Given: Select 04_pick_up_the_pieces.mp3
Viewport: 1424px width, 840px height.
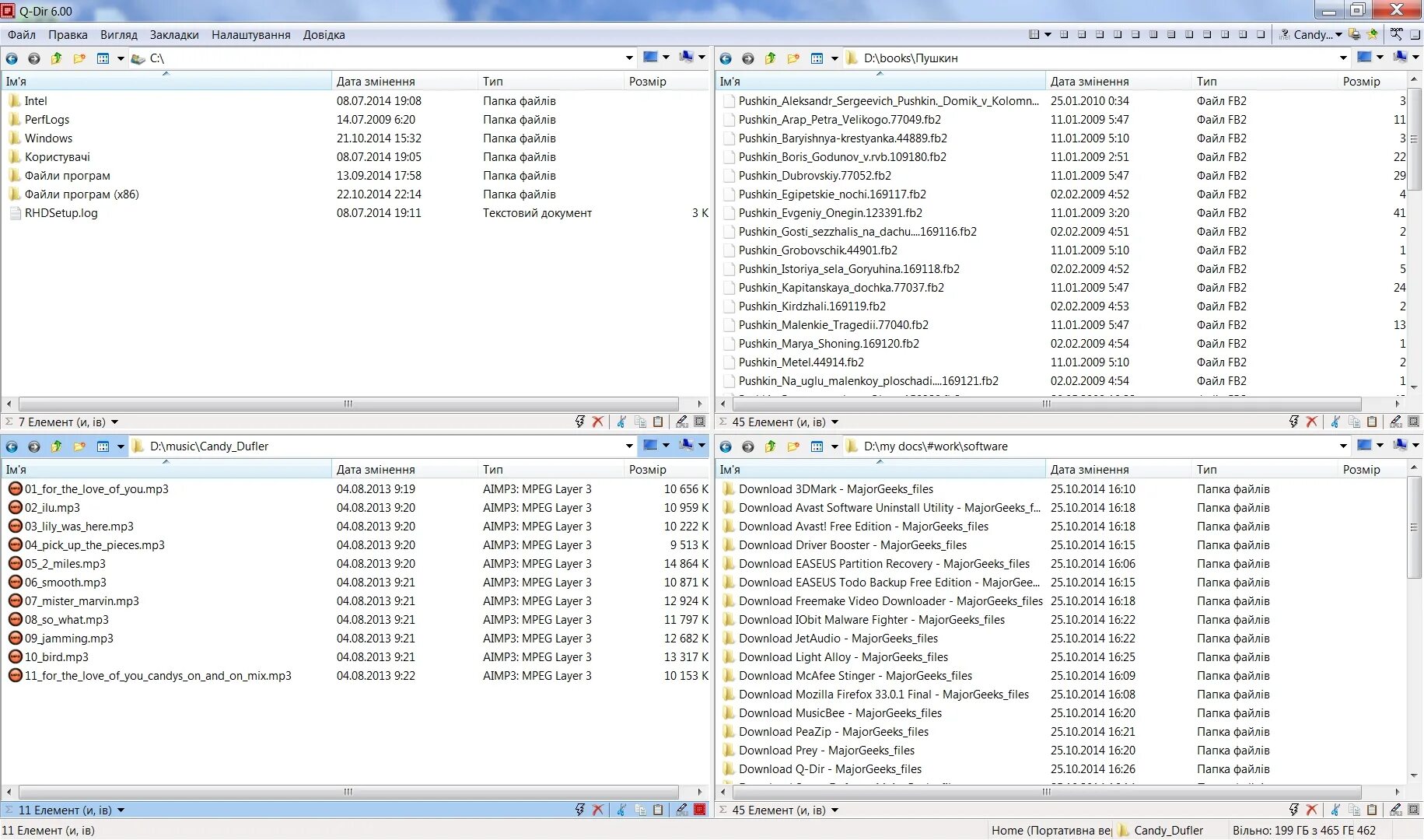Looking at the screenshot, I should click(x=94, y=545).
